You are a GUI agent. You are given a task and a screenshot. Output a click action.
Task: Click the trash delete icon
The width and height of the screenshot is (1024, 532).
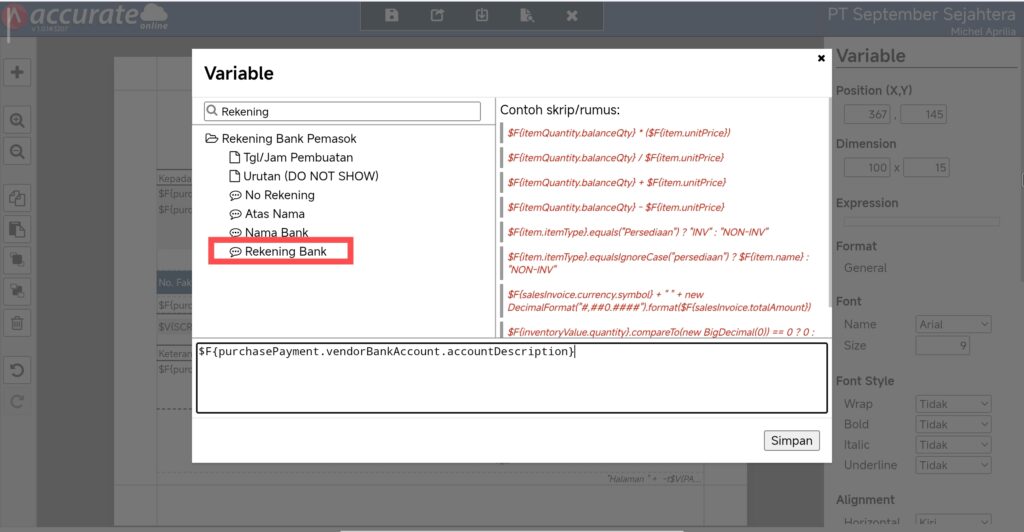tap(17, 322)
